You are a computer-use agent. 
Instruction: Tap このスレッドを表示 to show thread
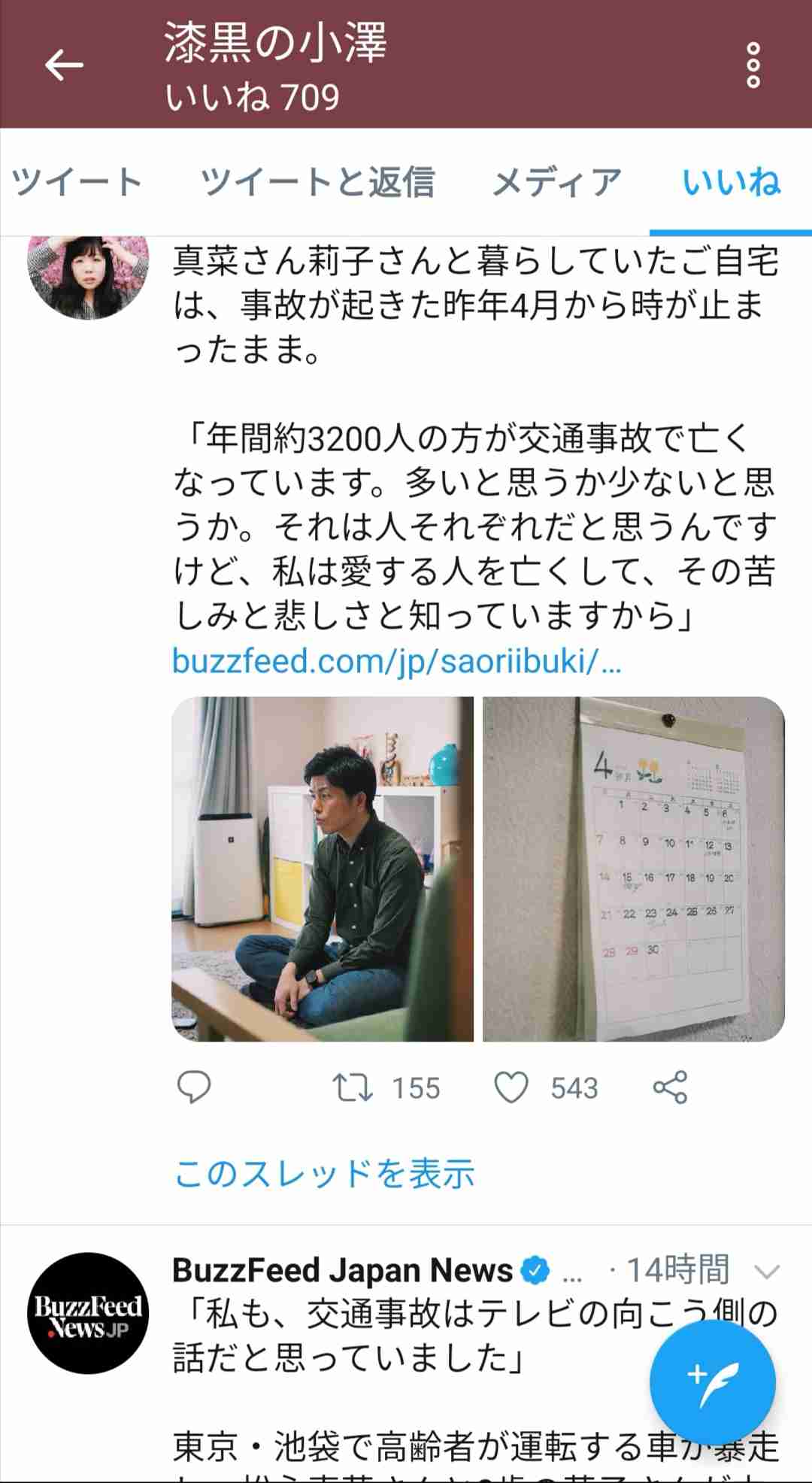point(324,1174)
